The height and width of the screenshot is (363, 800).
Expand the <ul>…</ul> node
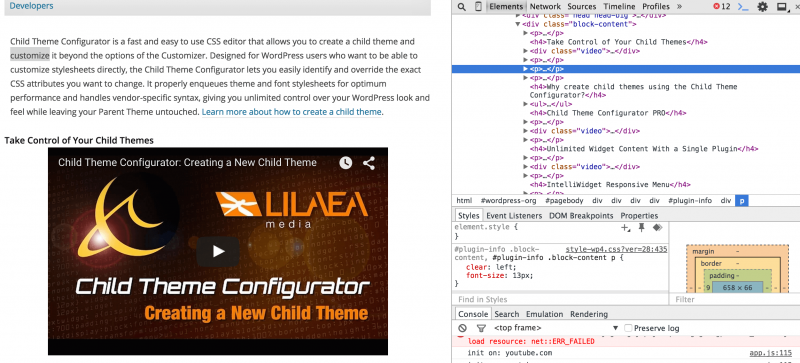526,104
